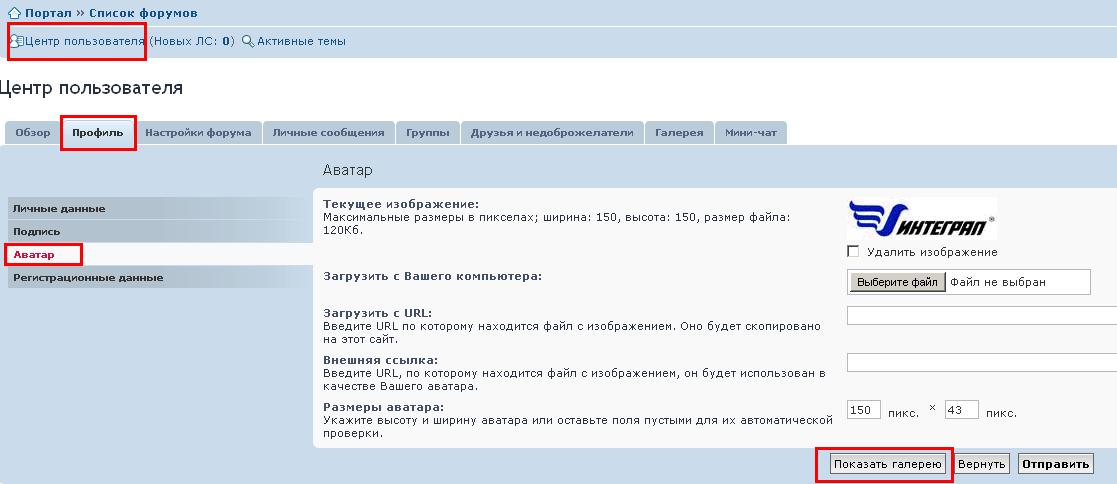Follow the Список форумов breadcrumb link
The height and width of the screenshot is (484, 1117).
(143, 13)
